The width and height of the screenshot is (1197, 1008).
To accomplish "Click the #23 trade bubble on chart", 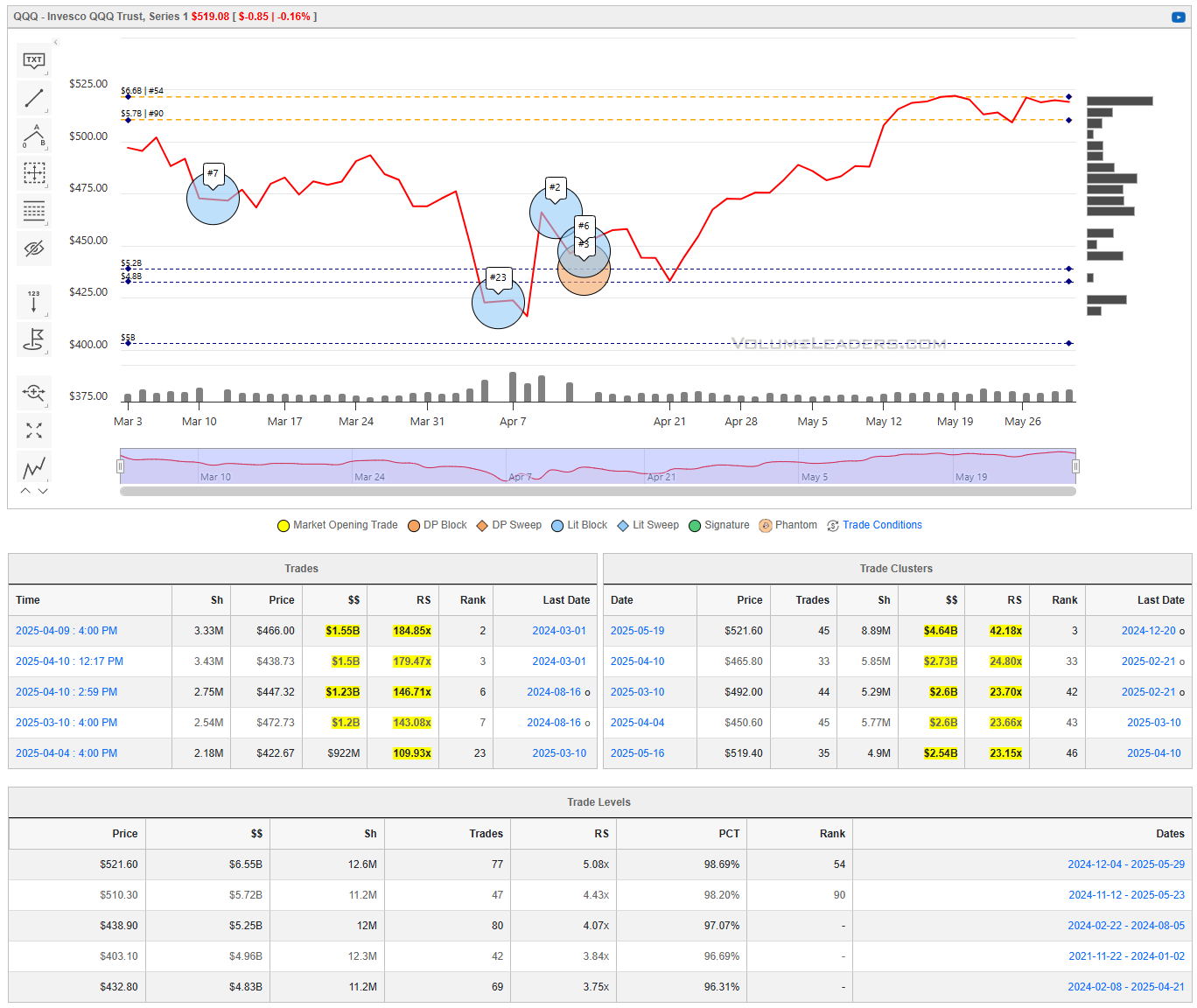I will (498, 302).
